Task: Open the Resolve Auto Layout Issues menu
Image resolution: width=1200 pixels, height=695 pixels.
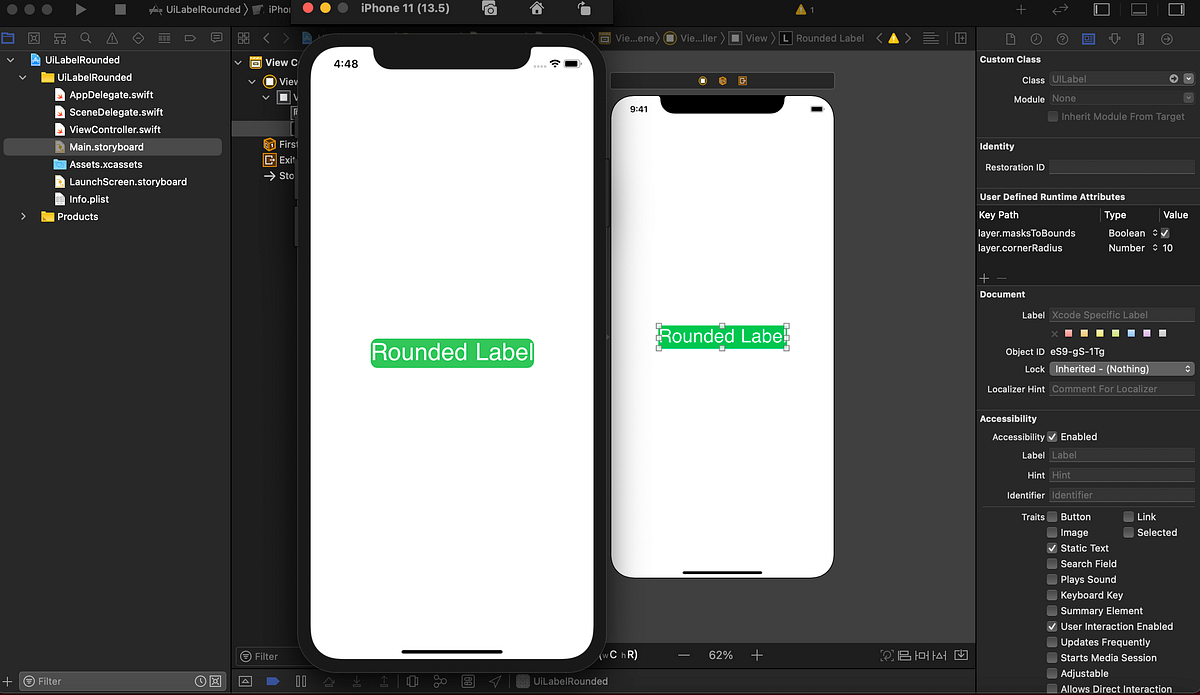Action: click(x=938, y=655)
